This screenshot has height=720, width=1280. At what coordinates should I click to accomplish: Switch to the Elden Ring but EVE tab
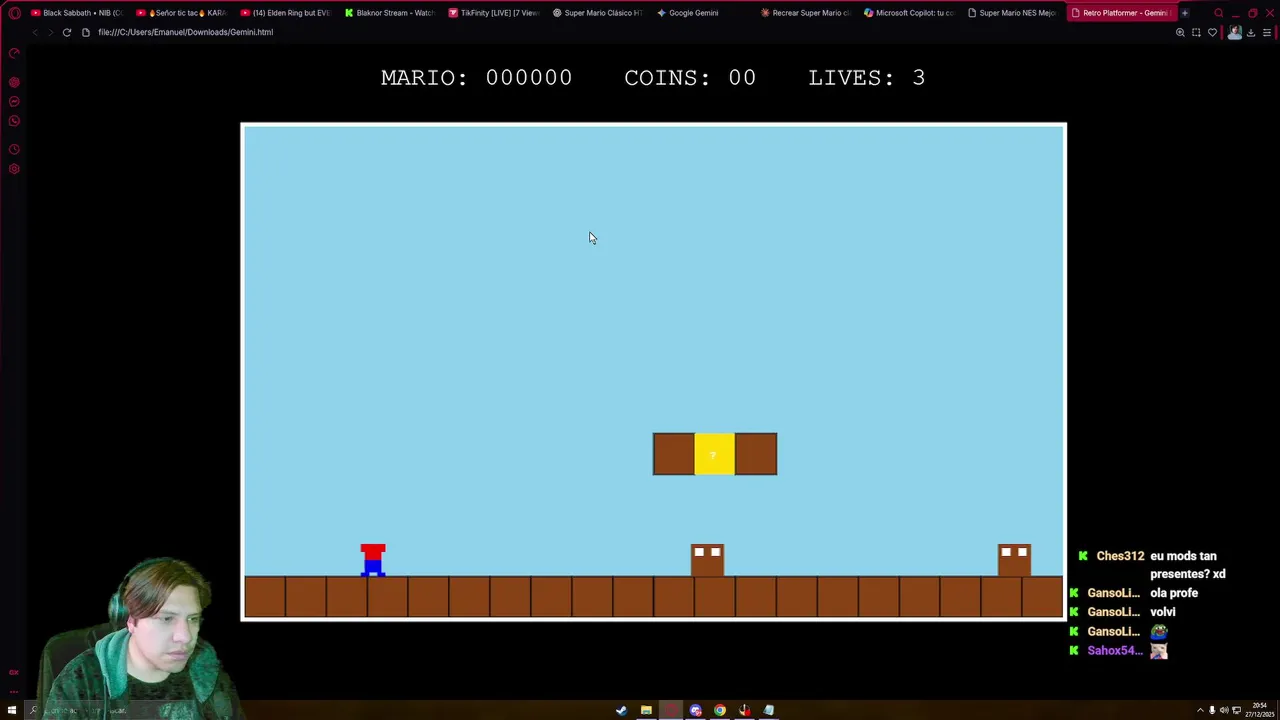coord(285,13)
